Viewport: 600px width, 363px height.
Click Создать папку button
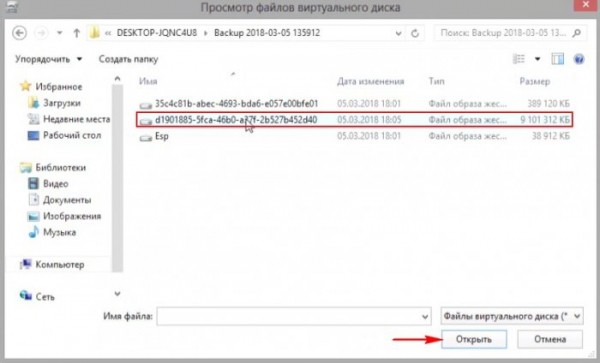point(128,59)
